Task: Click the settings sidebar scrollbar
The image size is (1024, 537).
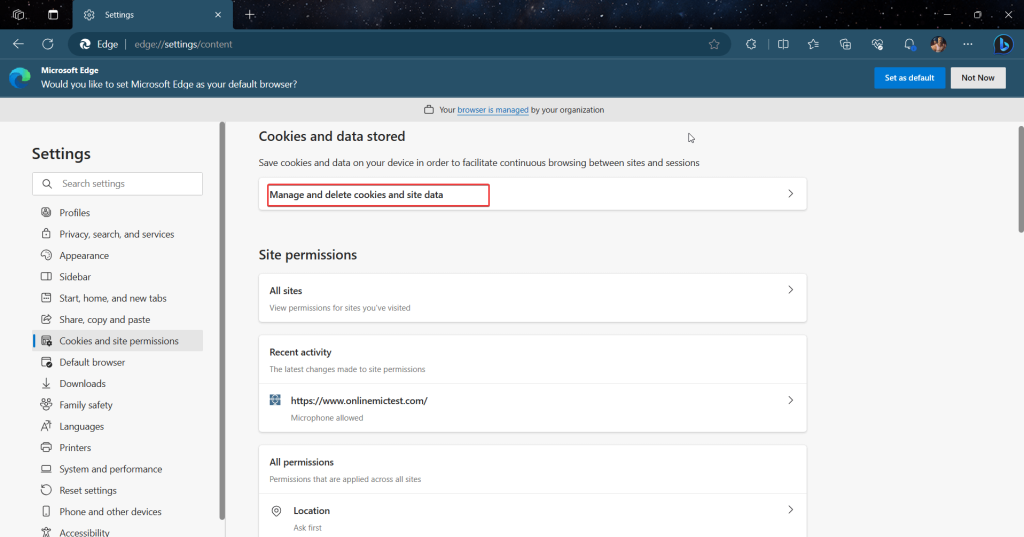Action: point(222,320)
